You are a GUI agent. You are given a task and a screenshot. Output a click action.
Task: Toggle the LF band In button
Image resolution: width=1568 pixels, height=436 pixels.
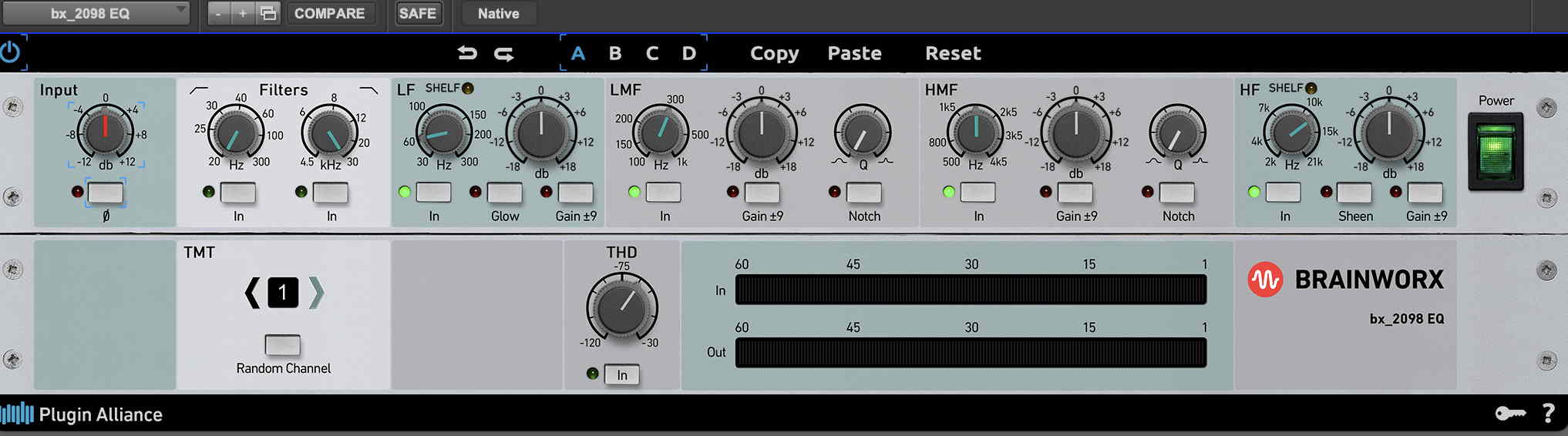(x=434, y=192)
